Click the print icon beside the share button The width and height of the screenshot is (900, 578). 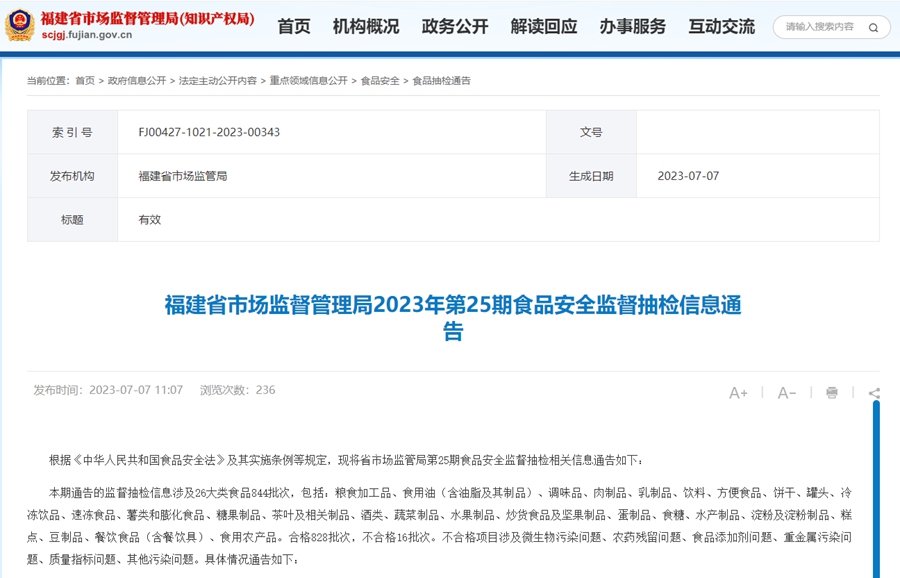(831, 393)
